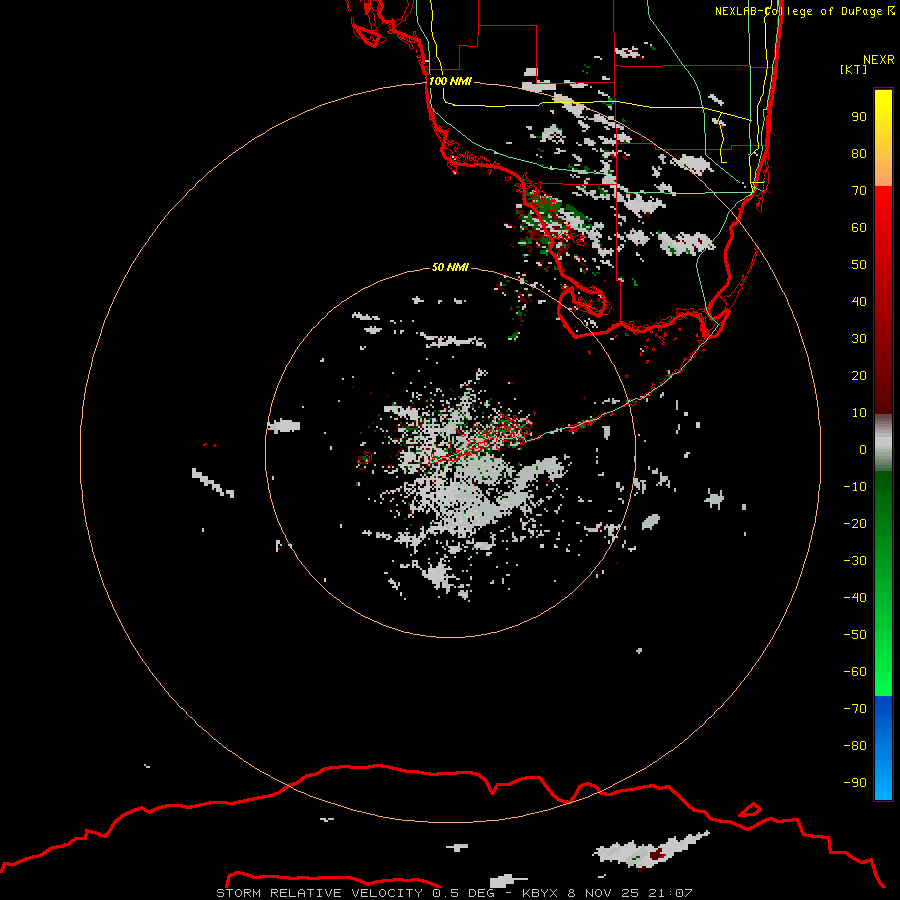The height and width of the screenshot is (900, 900).
Task: Click the KBYX station identifier in footer
Action: [x=540, y=893]
